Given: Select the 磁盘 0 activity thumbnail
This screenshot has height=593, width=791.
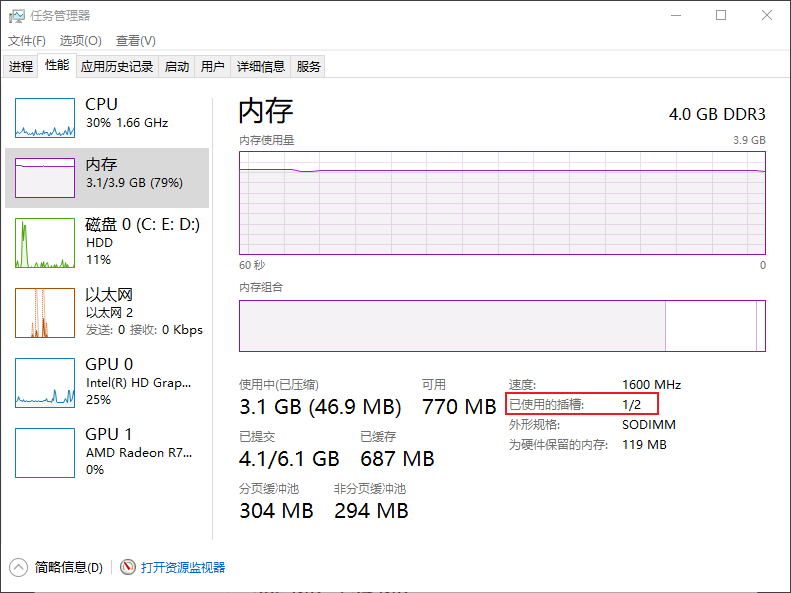Looking at the screenshot, I should (x=45, y=243).
